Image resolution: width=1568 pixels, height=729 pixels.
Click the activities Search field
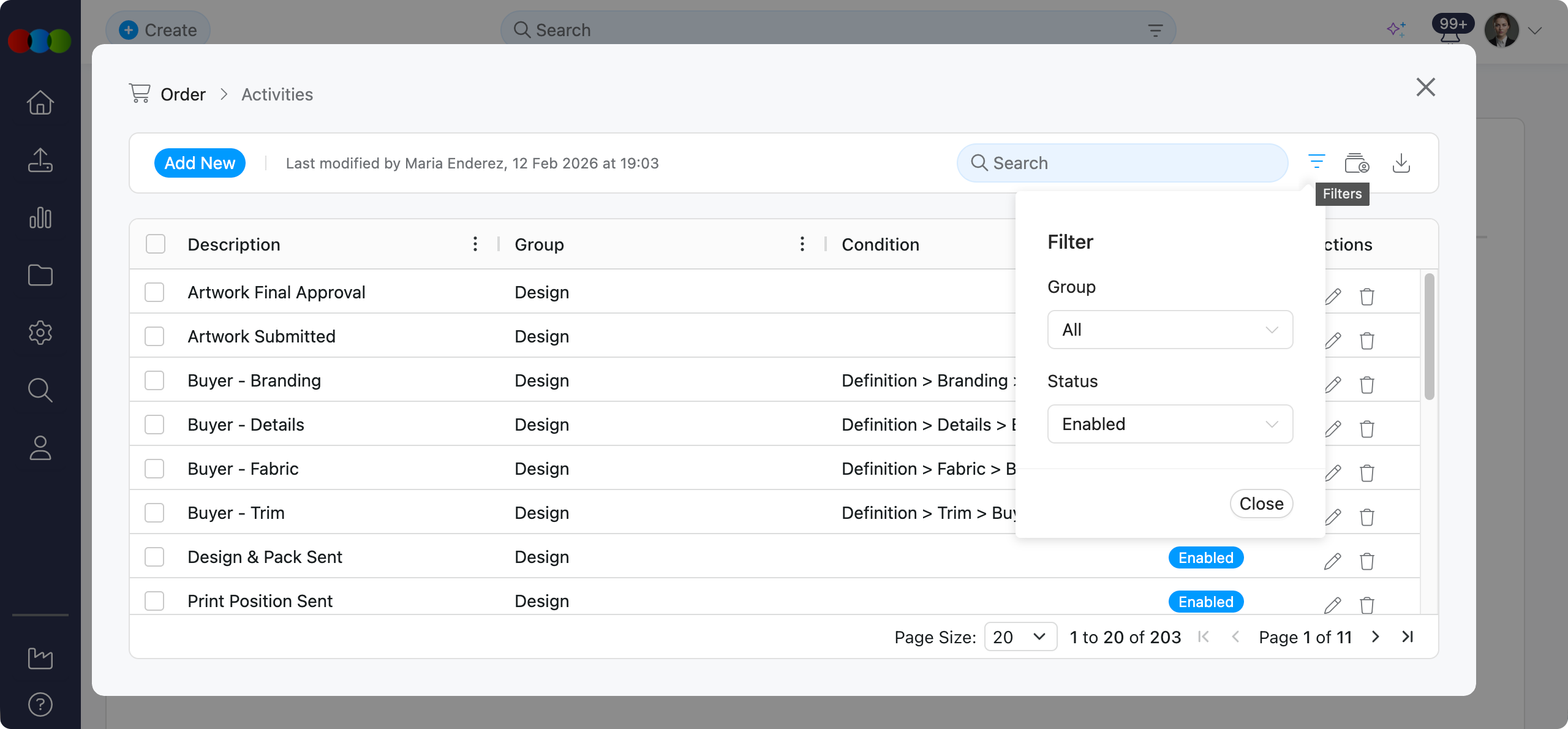pos(1122,163)
